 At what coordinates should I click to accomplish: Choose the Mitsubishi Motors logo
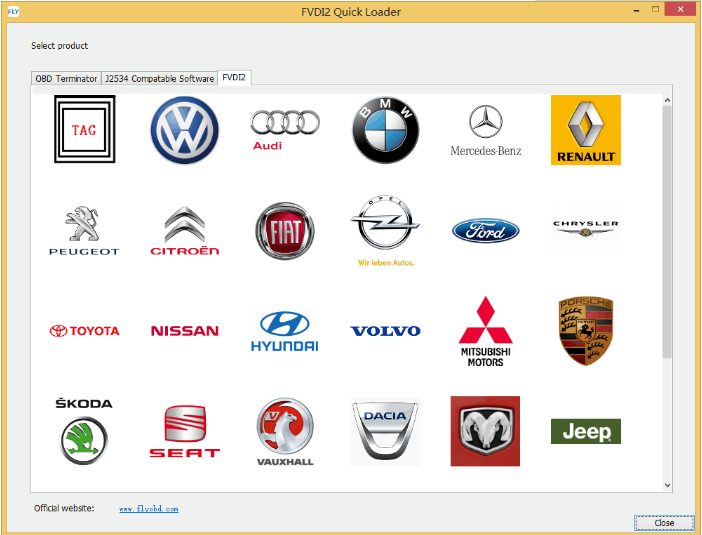[485, 331]
